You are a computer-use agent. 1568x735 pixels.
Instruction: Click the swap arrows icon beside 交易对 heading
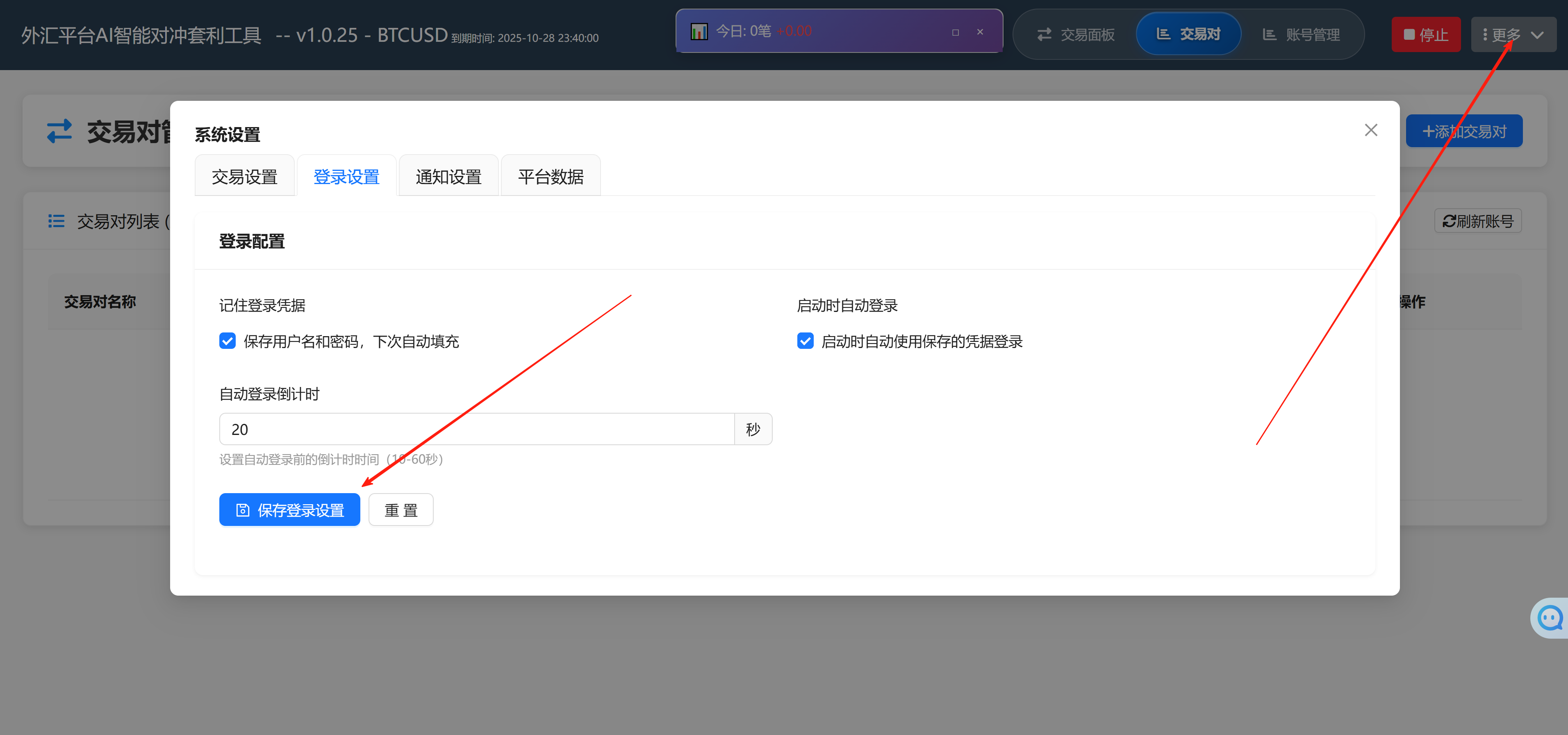point(60,131)
